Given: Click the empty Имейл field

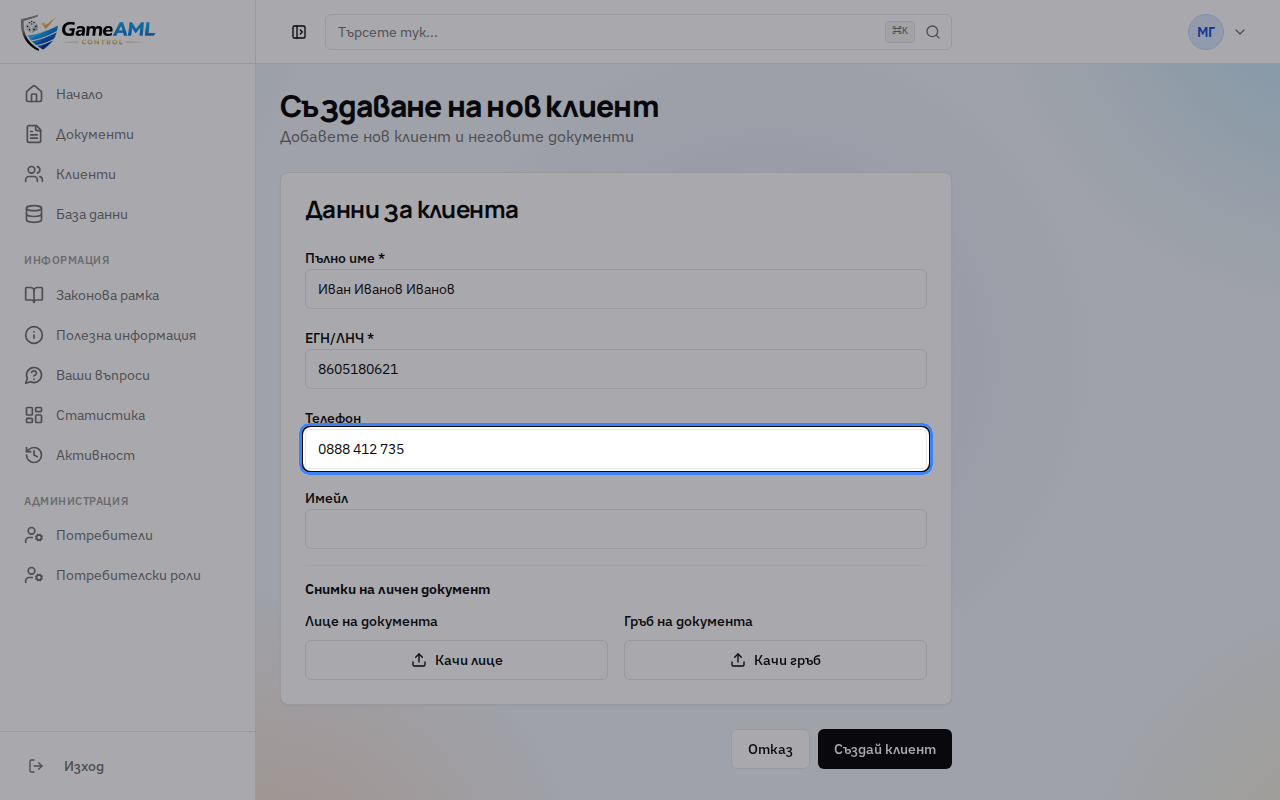Looking at the screenshot, I should (616, 529).
